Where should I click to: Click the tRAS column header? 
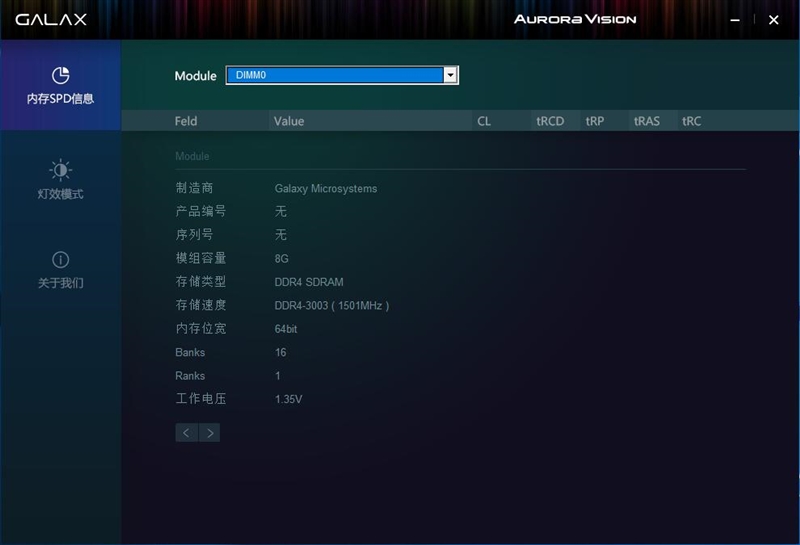pos(646,121)
